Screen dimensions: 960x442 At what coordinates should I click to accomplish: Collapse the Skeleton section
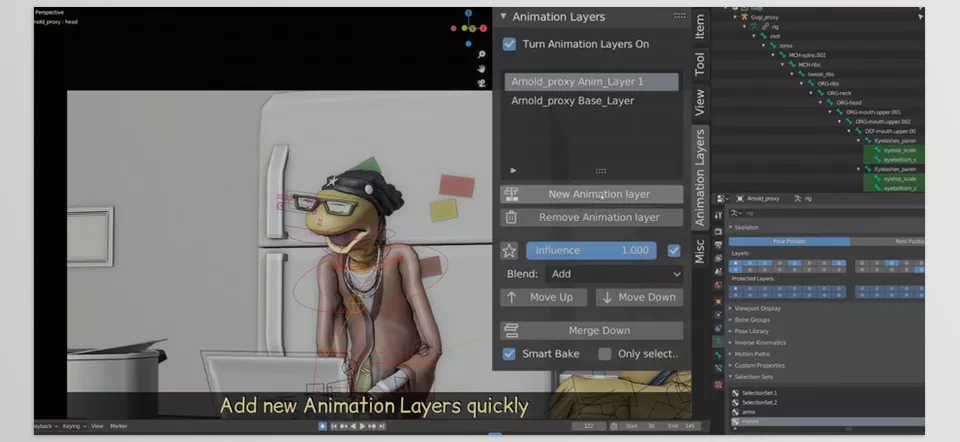tap(746, 227)
